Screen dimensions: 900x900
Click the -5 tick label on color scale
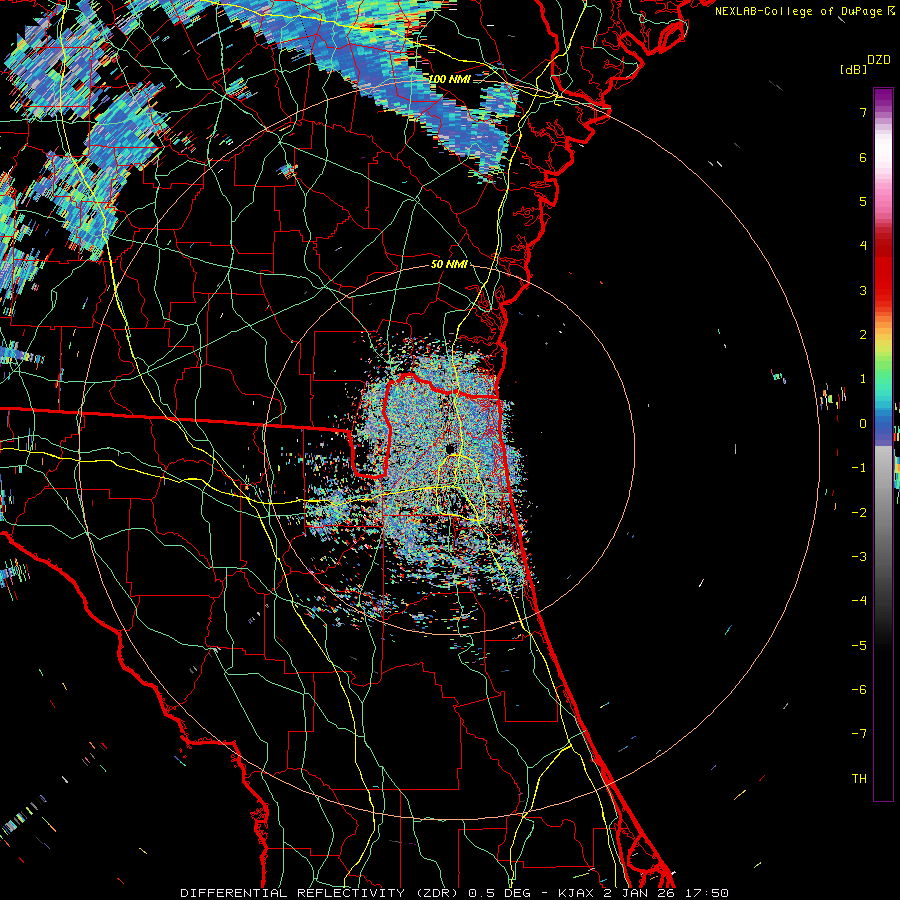(x=859, y=646)
